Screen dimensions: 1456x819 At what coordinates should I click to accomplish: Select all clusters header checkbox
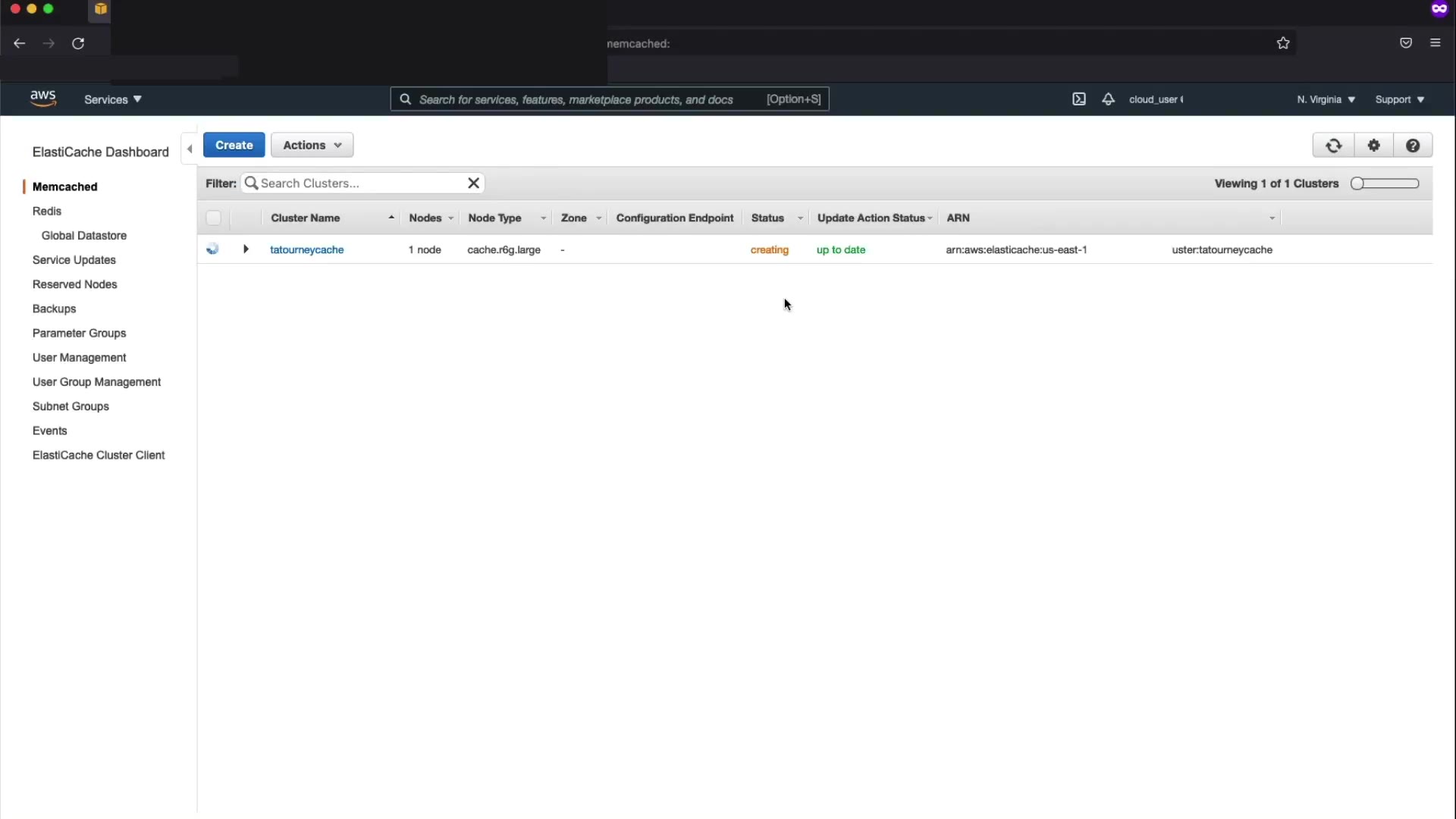(213, 218)
